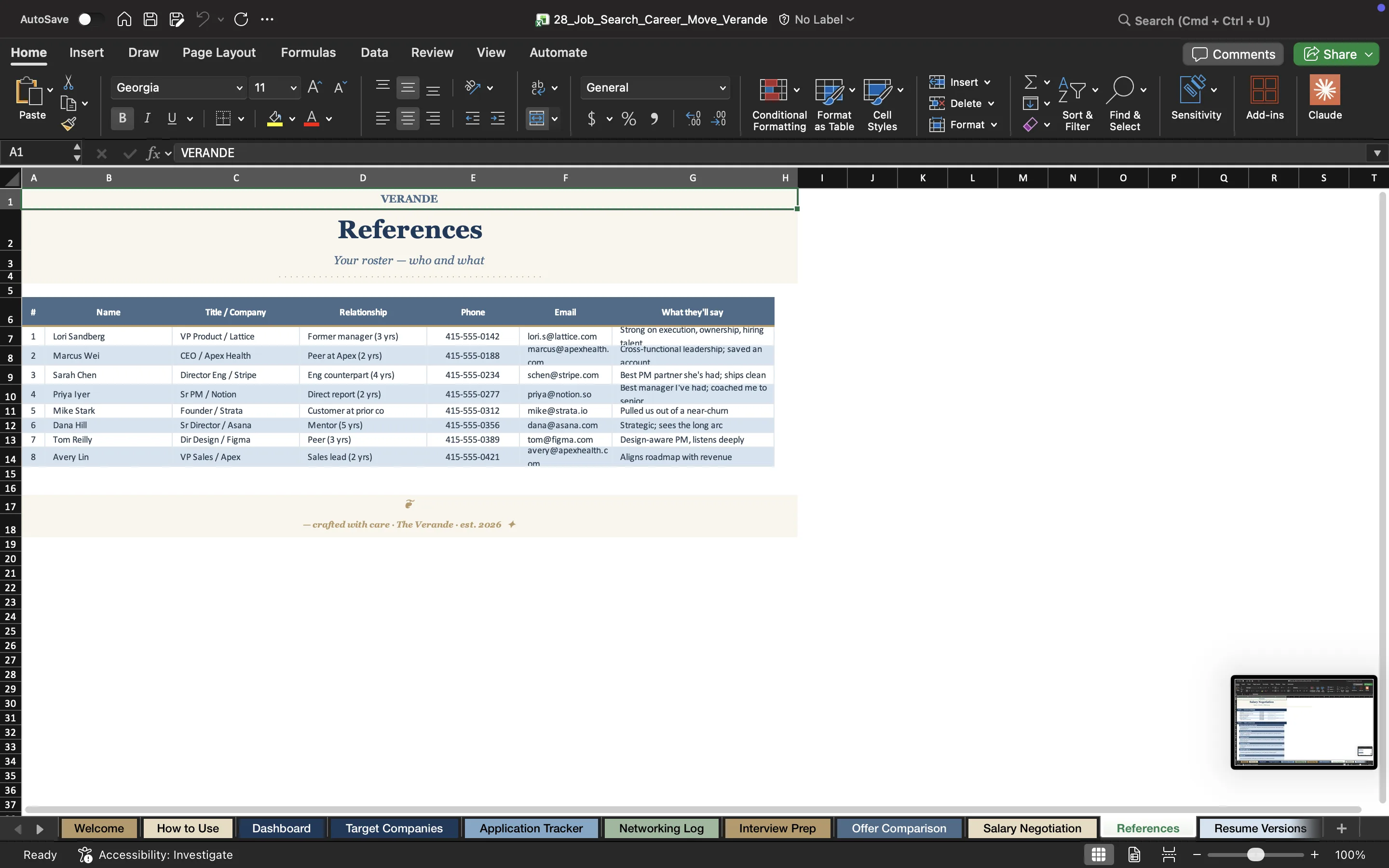
Task: Switch to Page Break Preview in status bar
Action: 1169,855
